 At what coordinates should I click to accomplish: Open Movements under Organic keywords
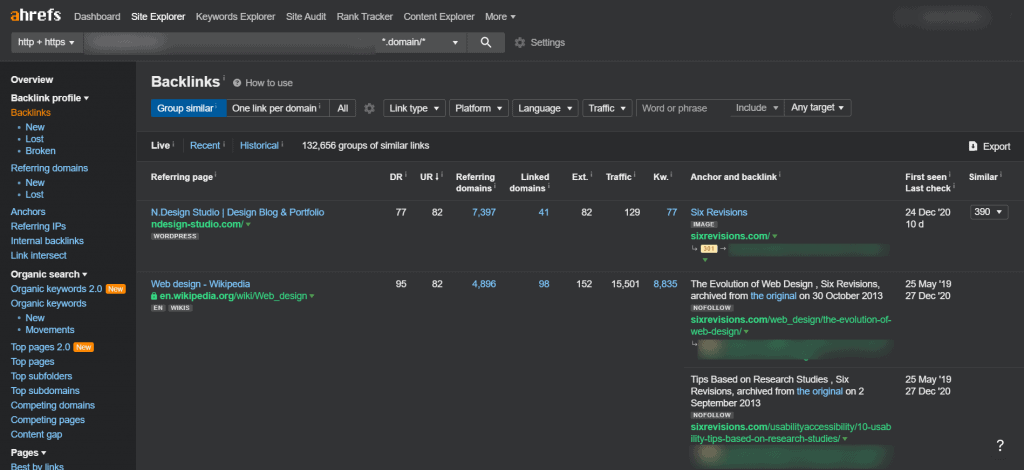pos(50,330)
